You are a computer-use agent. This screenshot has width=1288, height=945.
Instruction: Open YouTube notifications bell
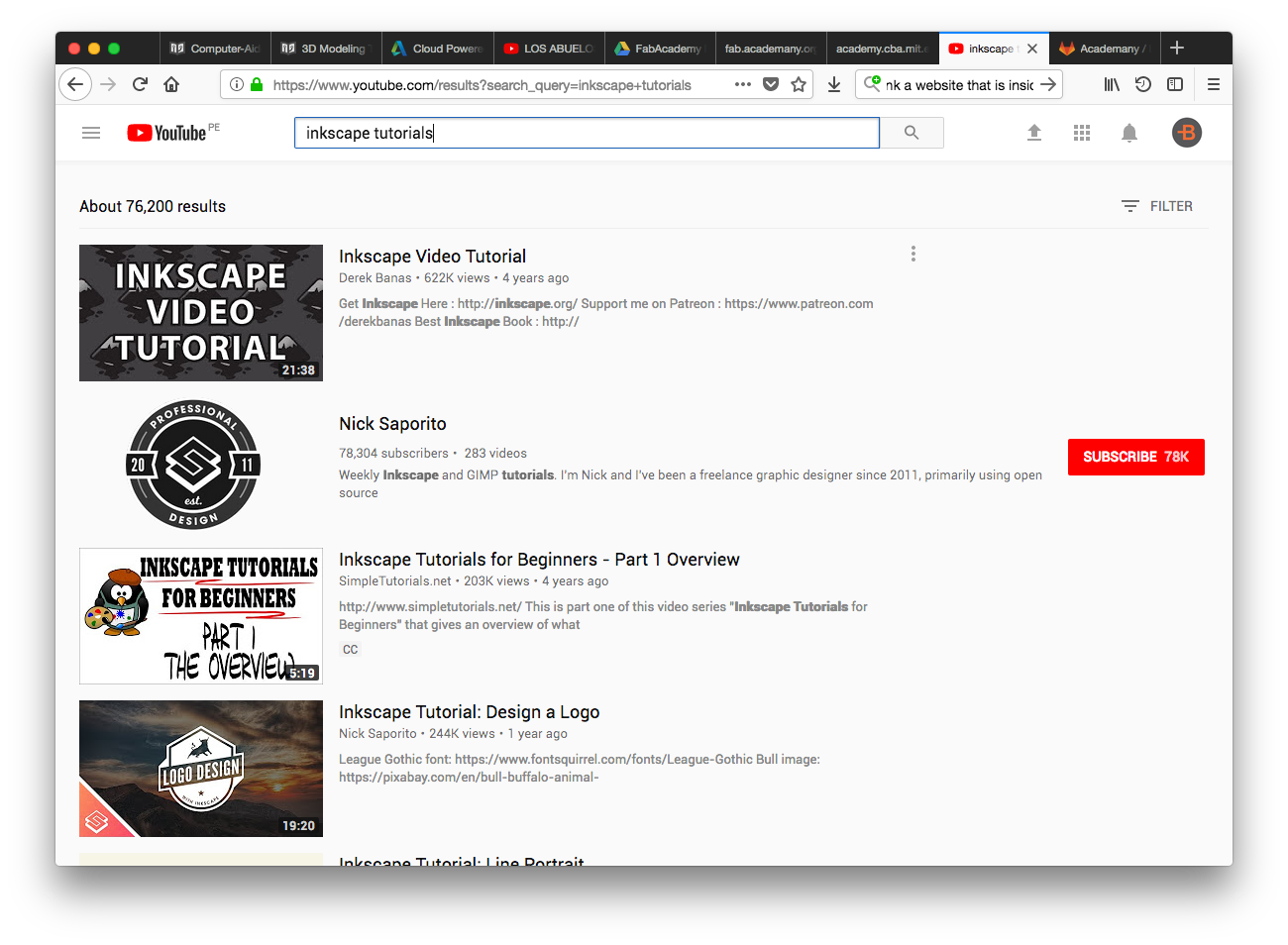(1129, 133)
